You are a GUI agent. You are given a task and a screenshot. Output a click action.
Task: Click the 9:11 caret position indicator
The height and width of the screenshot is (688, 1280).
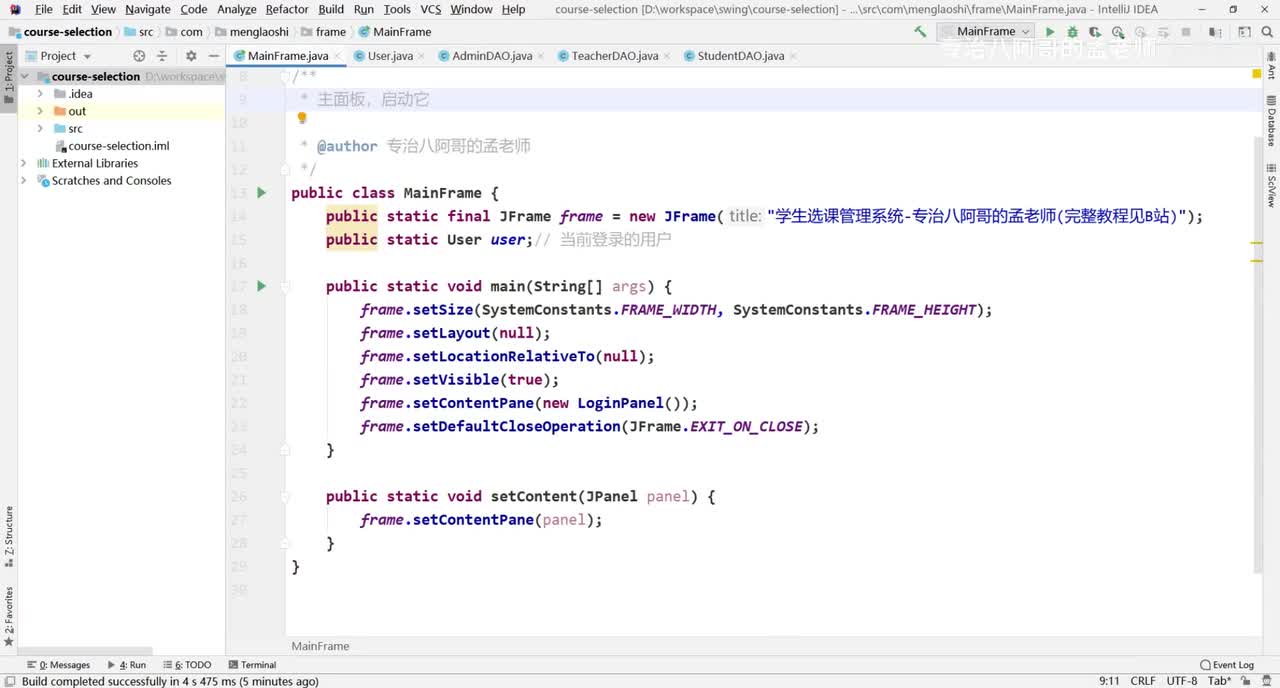click(1109, 681)
